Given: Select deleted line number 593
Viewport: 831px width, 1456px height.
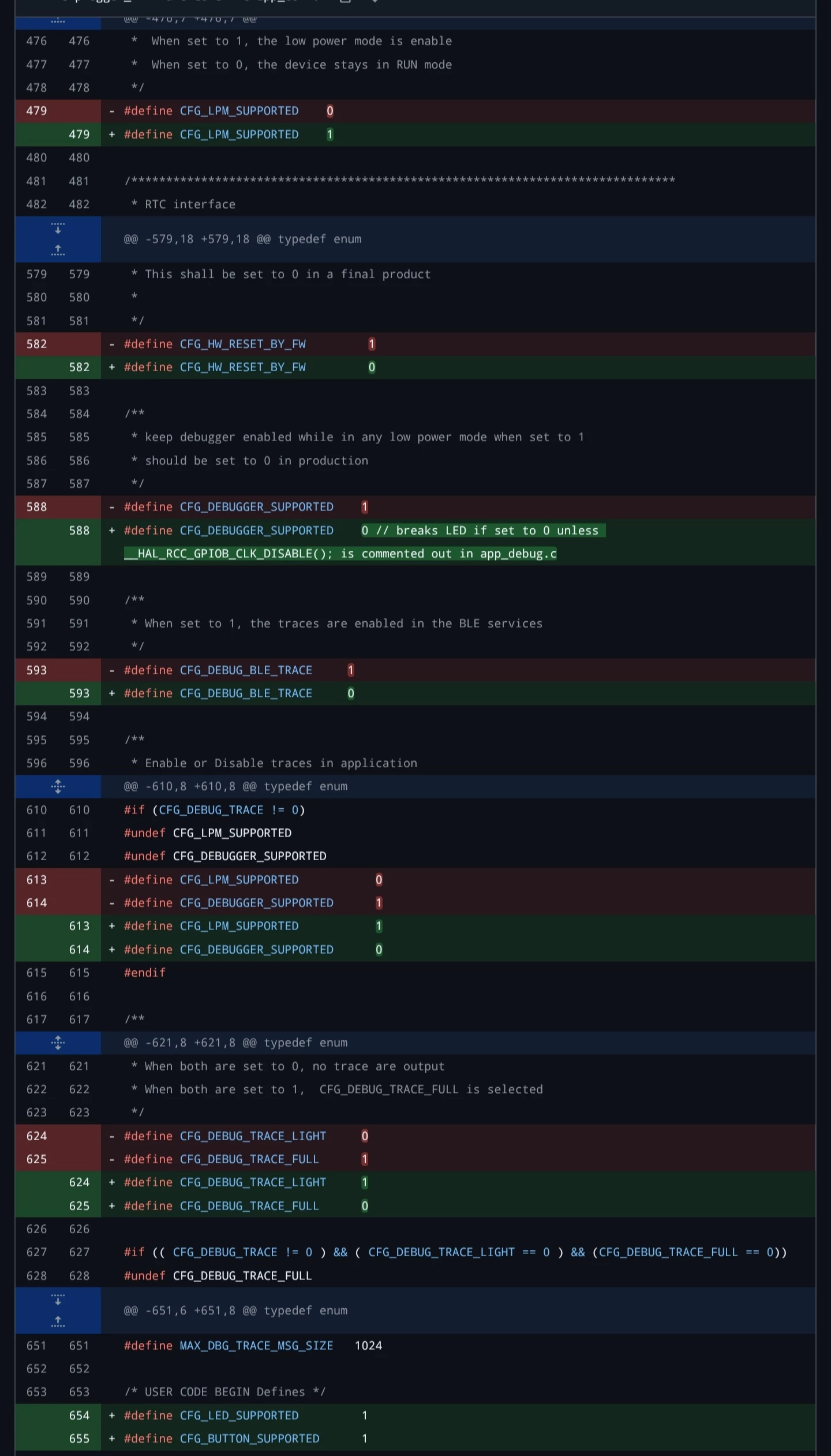Looking at the screenshot, I should click(x=36, y=670).
